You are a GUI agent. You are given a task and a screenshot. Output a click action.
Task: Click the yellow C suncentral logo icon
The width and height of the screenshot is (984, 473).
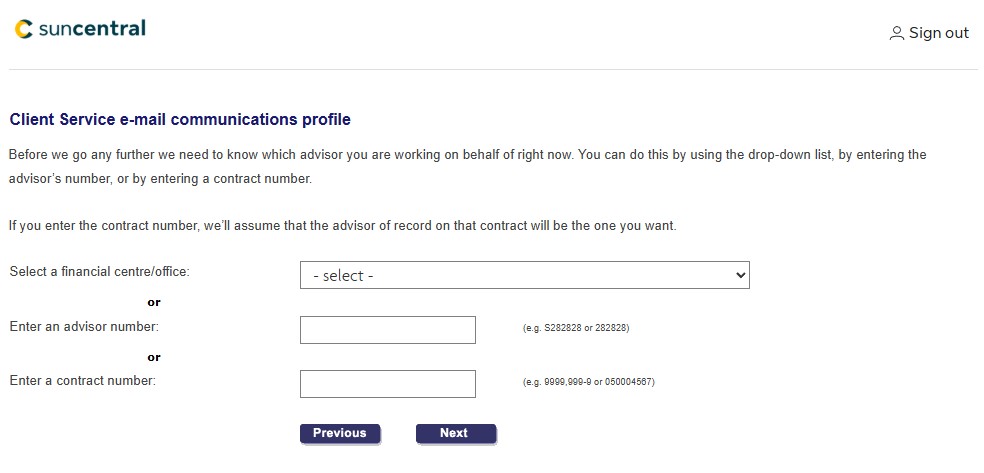click(x=24, y=29)
